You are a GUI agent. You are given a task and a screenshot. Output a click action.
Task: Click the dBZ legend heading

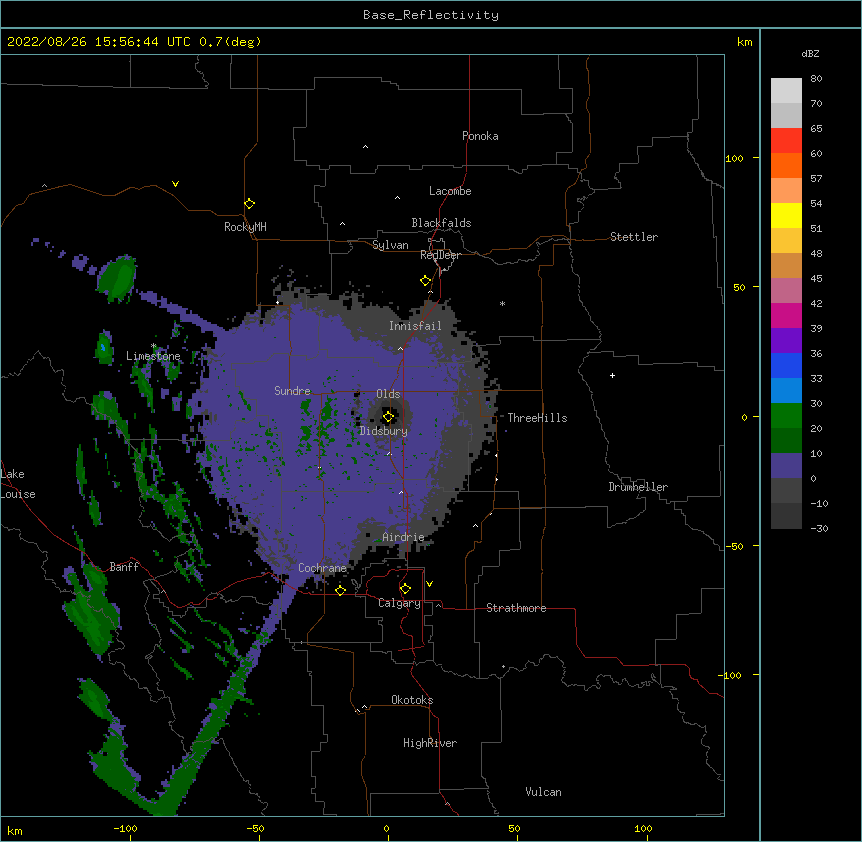(x=810, y=53)
